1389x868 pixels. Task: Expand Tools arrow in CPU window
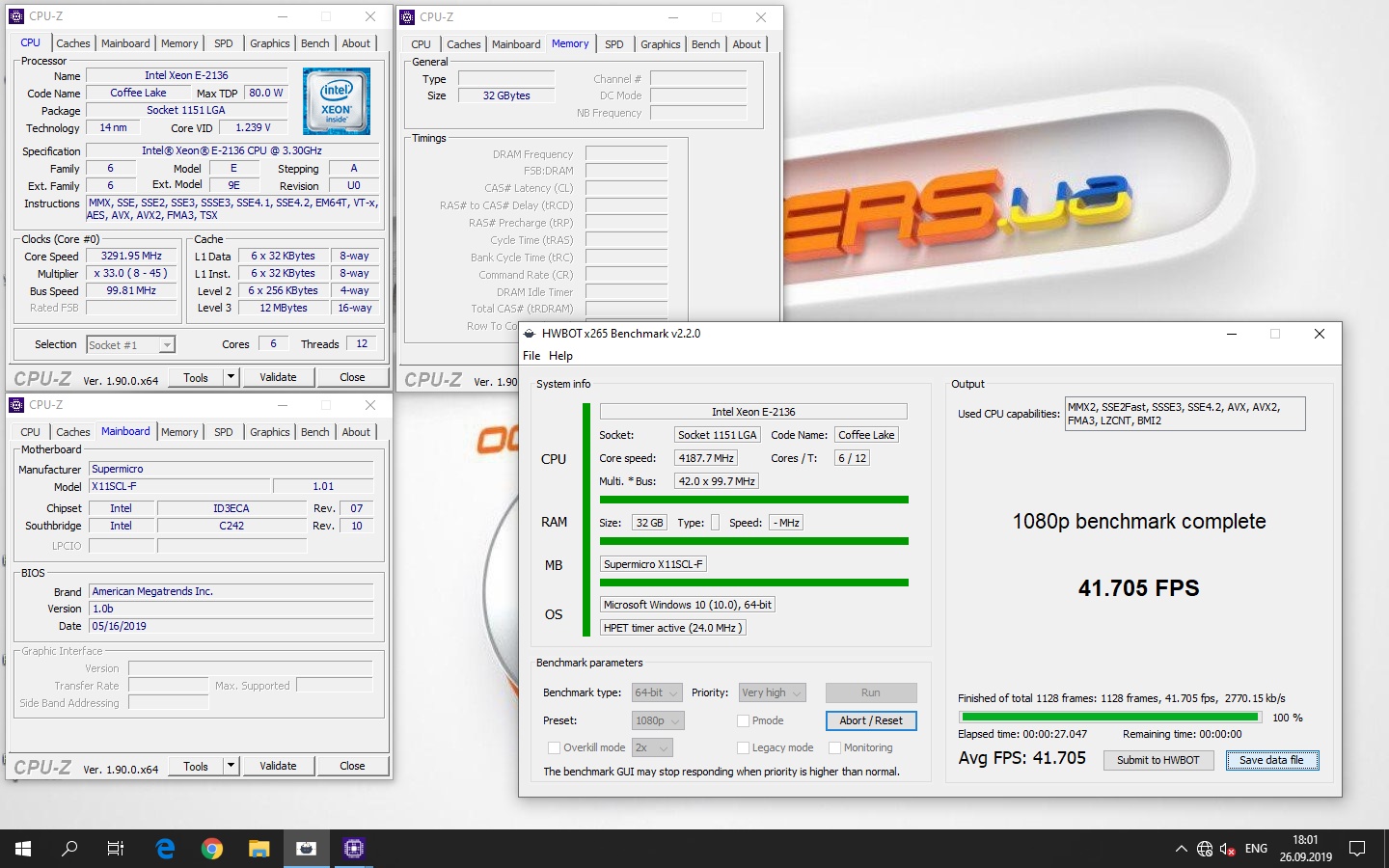tap(231, 377)
